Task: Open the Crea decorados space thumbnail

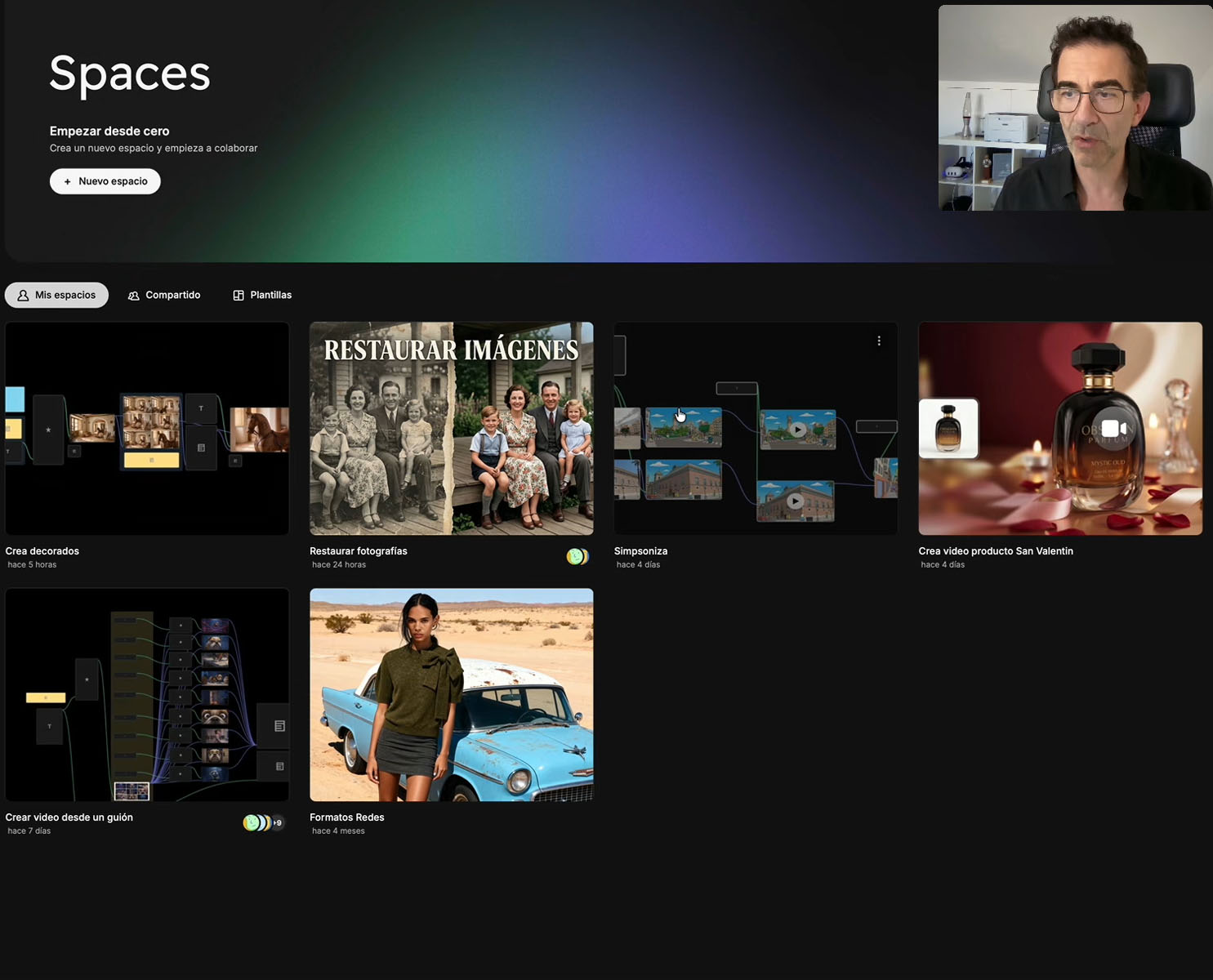Action: [x=147, y=429]
